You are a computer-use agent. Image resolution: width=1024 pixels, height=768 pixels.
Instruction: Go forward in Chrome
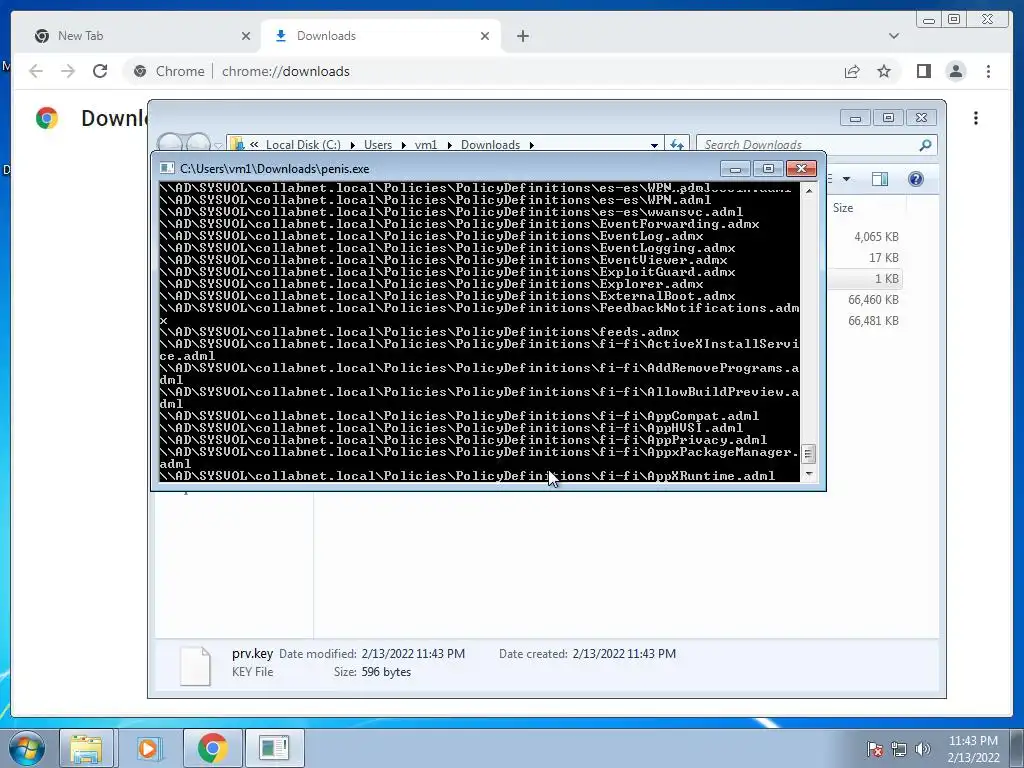68,71
